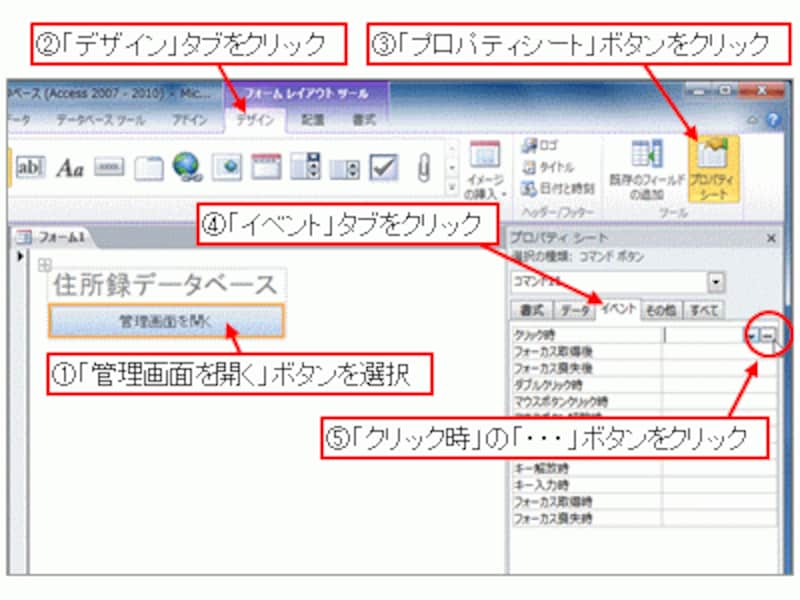
Task: Select the check box control icon
Action: coord(384,167)
